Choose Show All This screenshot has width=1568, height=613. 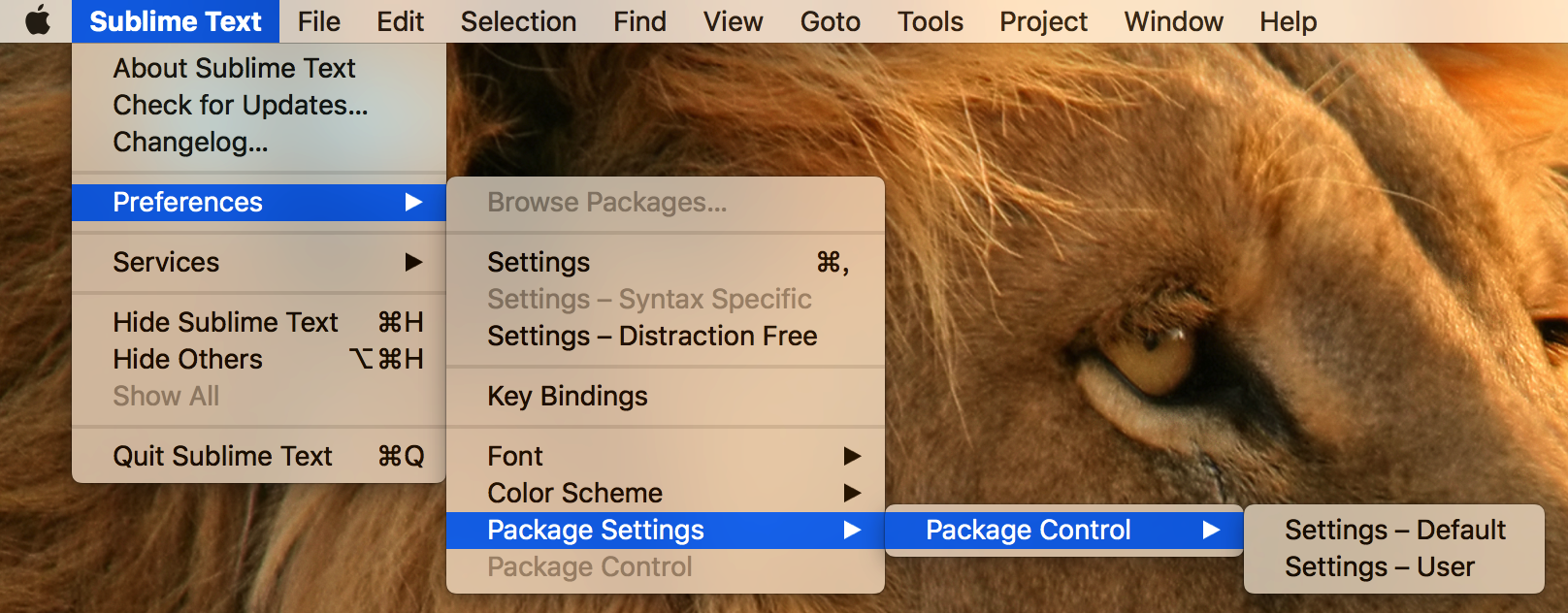click(x=259, y=396)
